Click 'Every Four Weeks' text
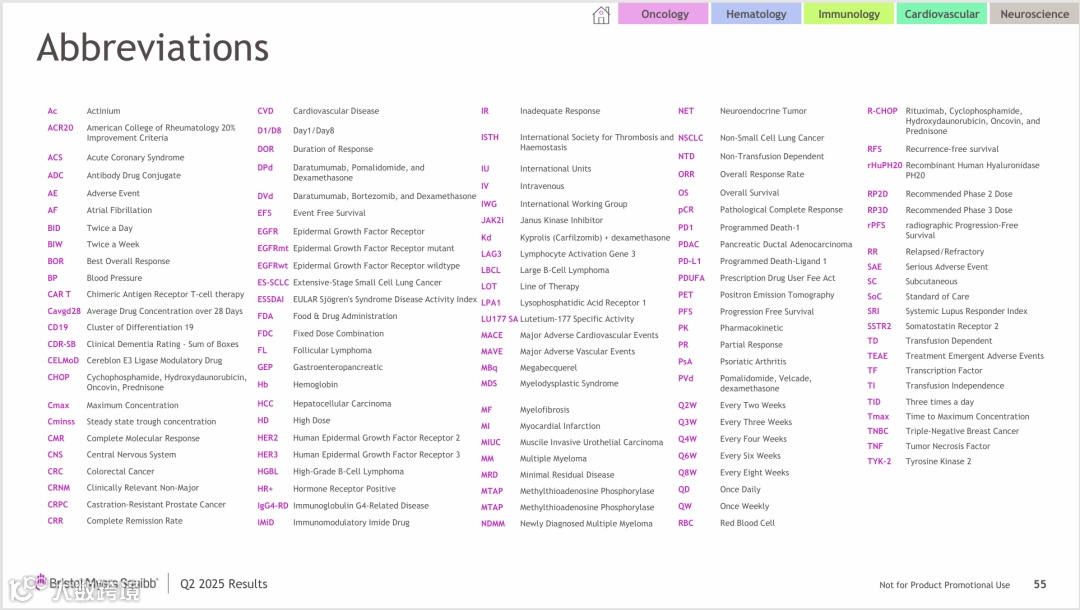This screenshot has height=610, width=1080. (x=753, y=439)
